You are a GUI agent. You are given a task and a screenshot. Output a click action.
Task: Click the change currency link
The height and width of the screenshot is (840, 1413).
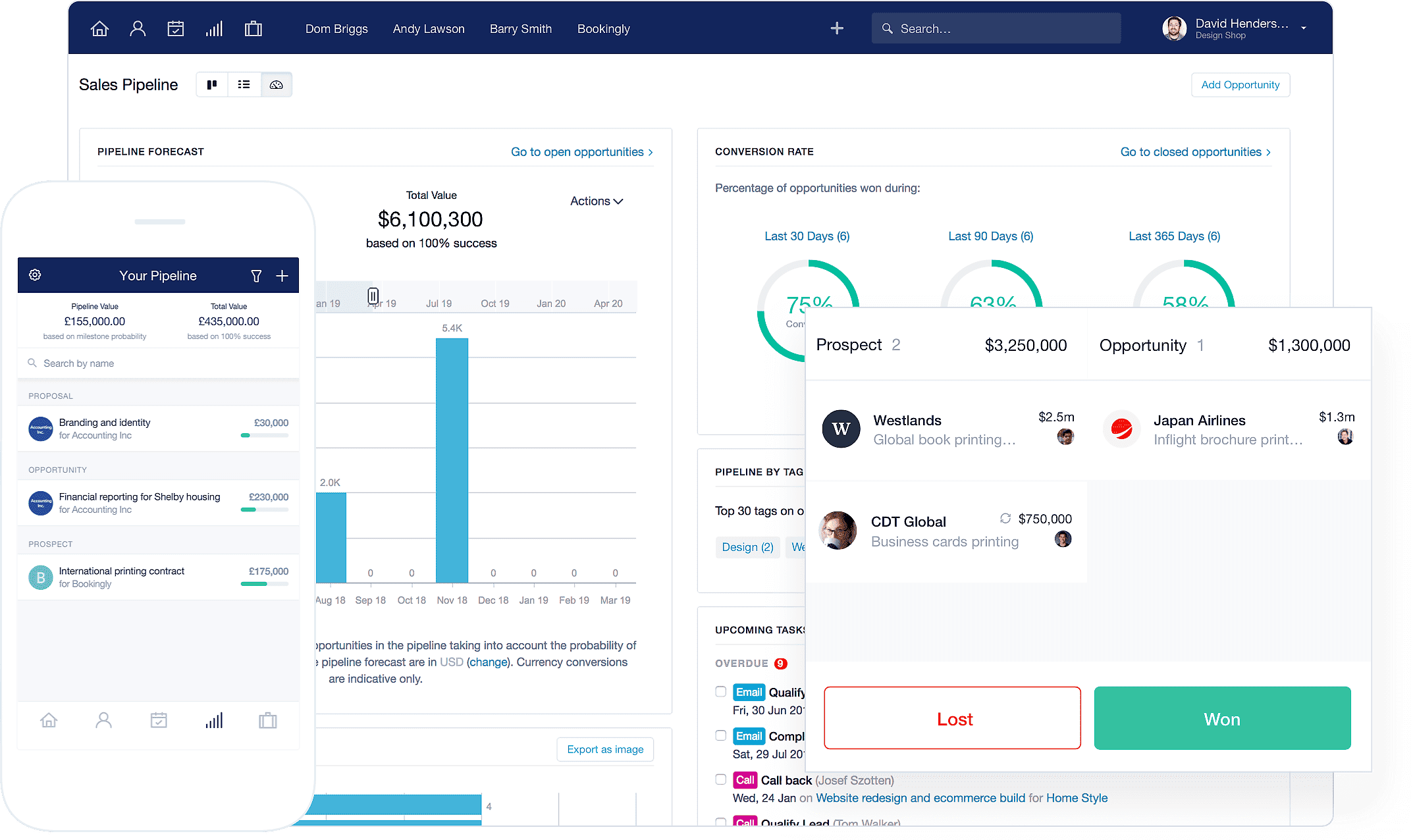[x=487, y=662]
